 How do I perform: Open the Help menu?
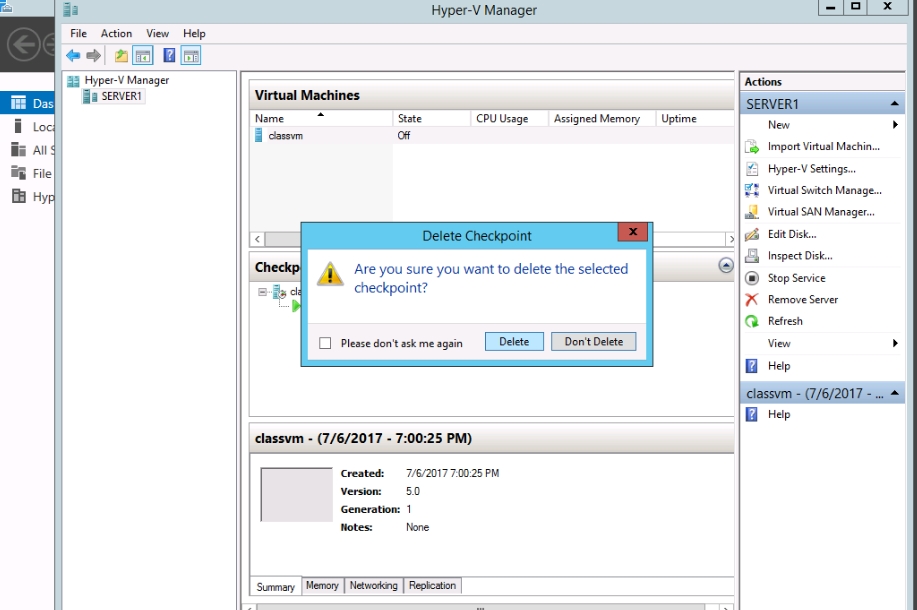194,33
